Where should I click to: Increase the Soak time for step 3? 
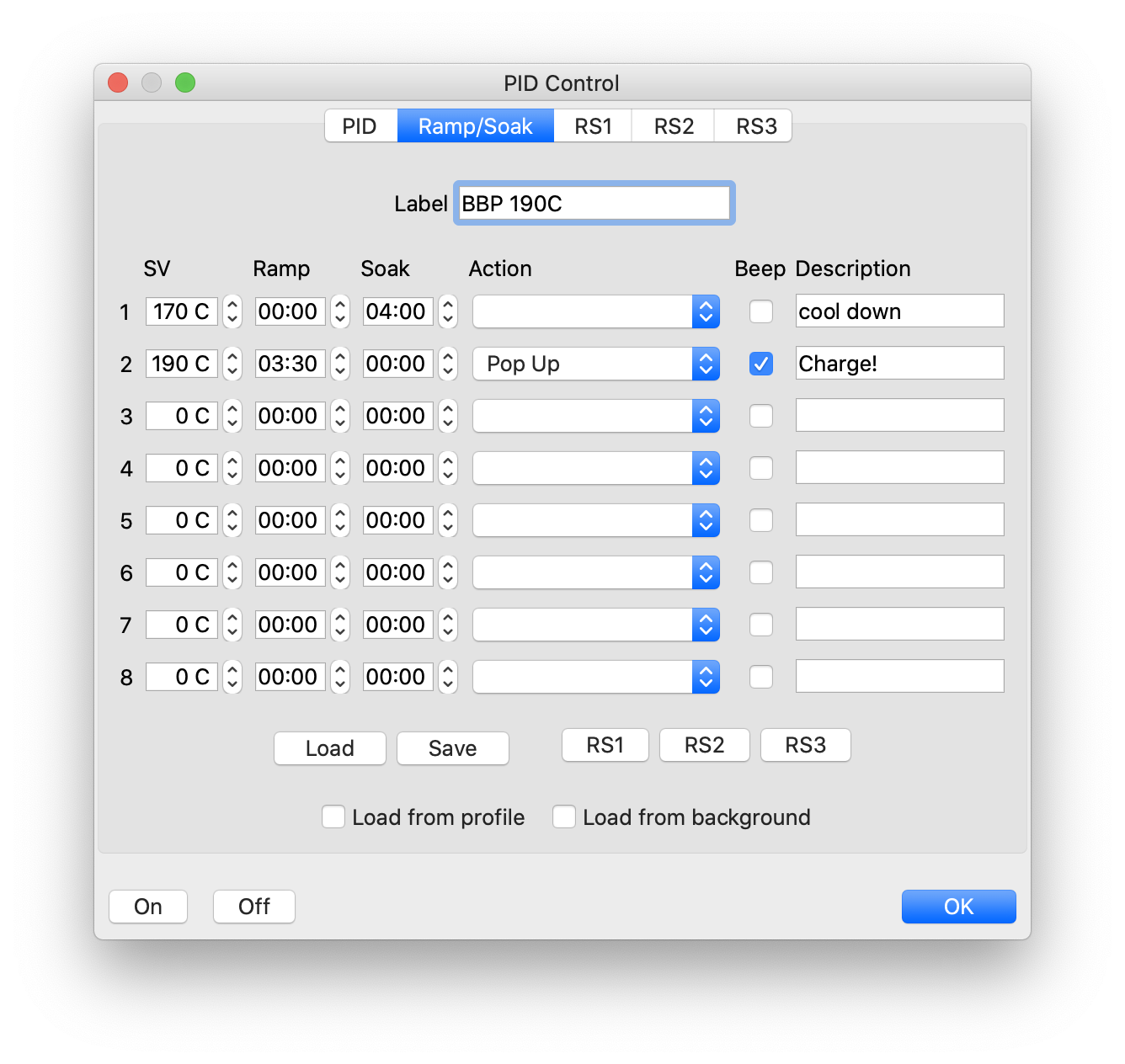coord(447,409)
